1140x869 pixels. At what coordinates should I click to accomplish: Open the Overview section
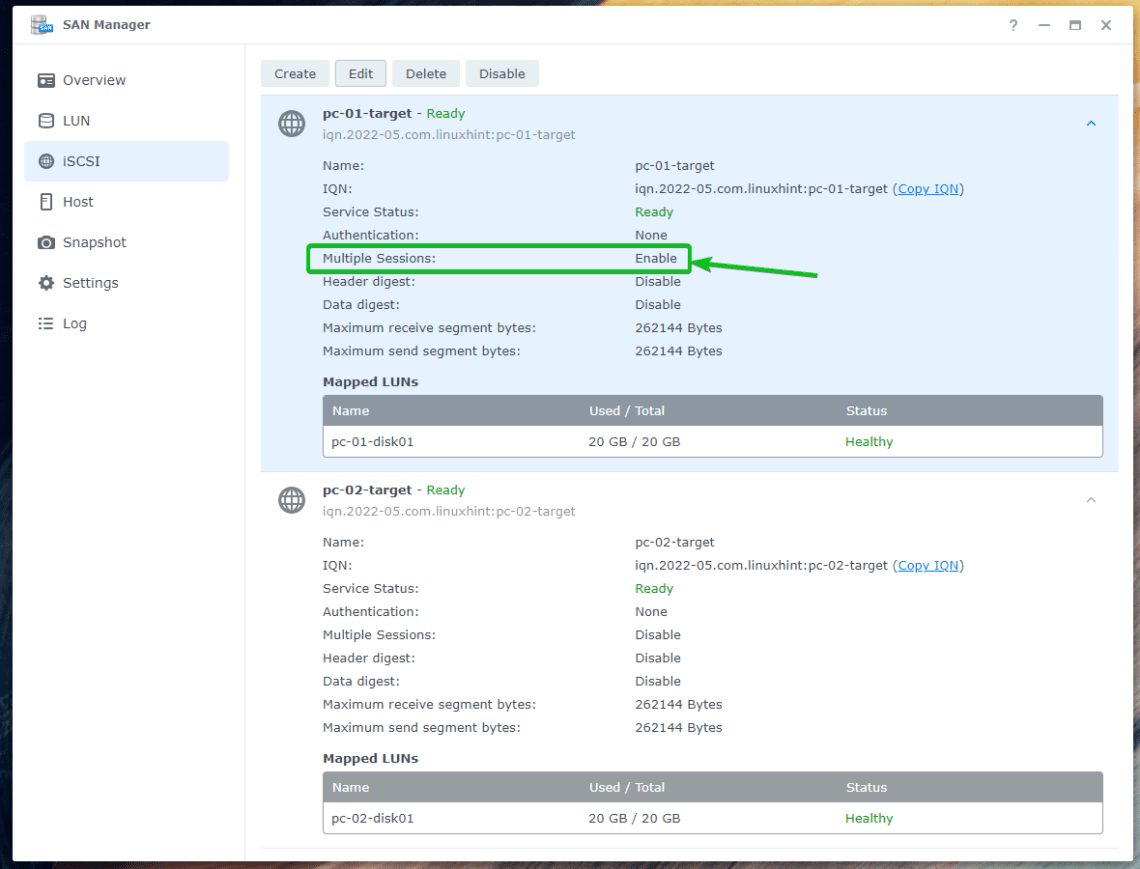point(94,80)
